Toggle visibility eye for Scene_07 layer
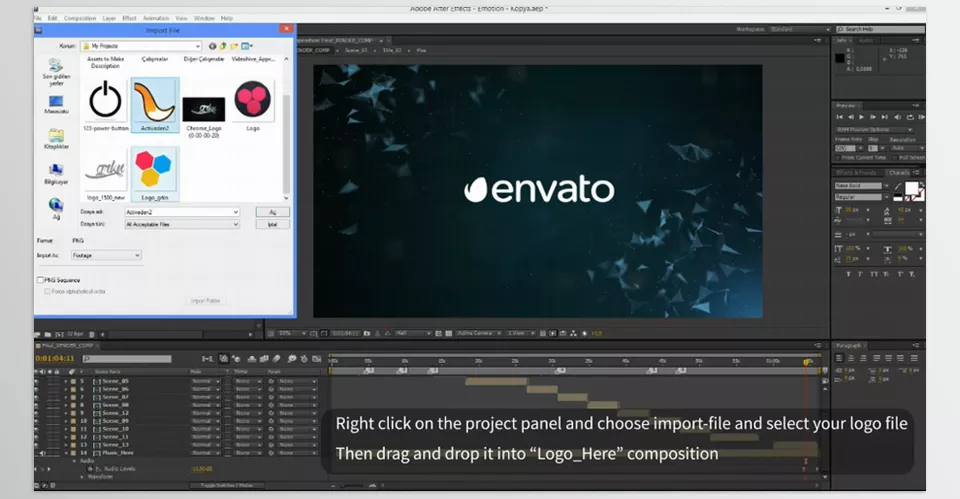This screenshot has width=960, height=499. 37,397
